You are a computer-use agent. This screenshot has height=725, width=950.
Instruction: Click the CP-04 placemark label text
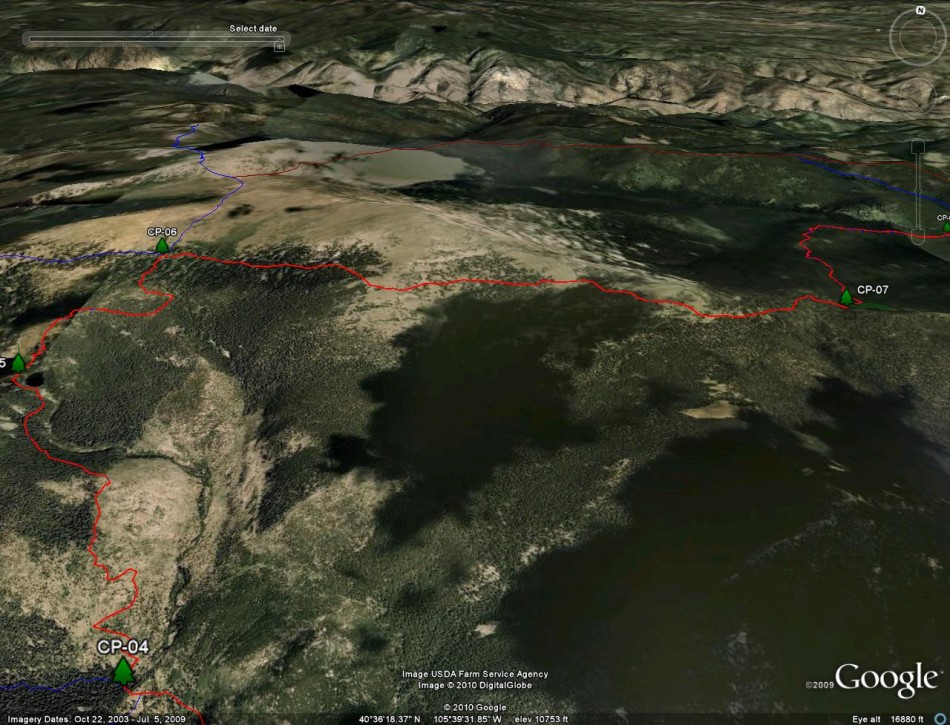pos(123,647)
